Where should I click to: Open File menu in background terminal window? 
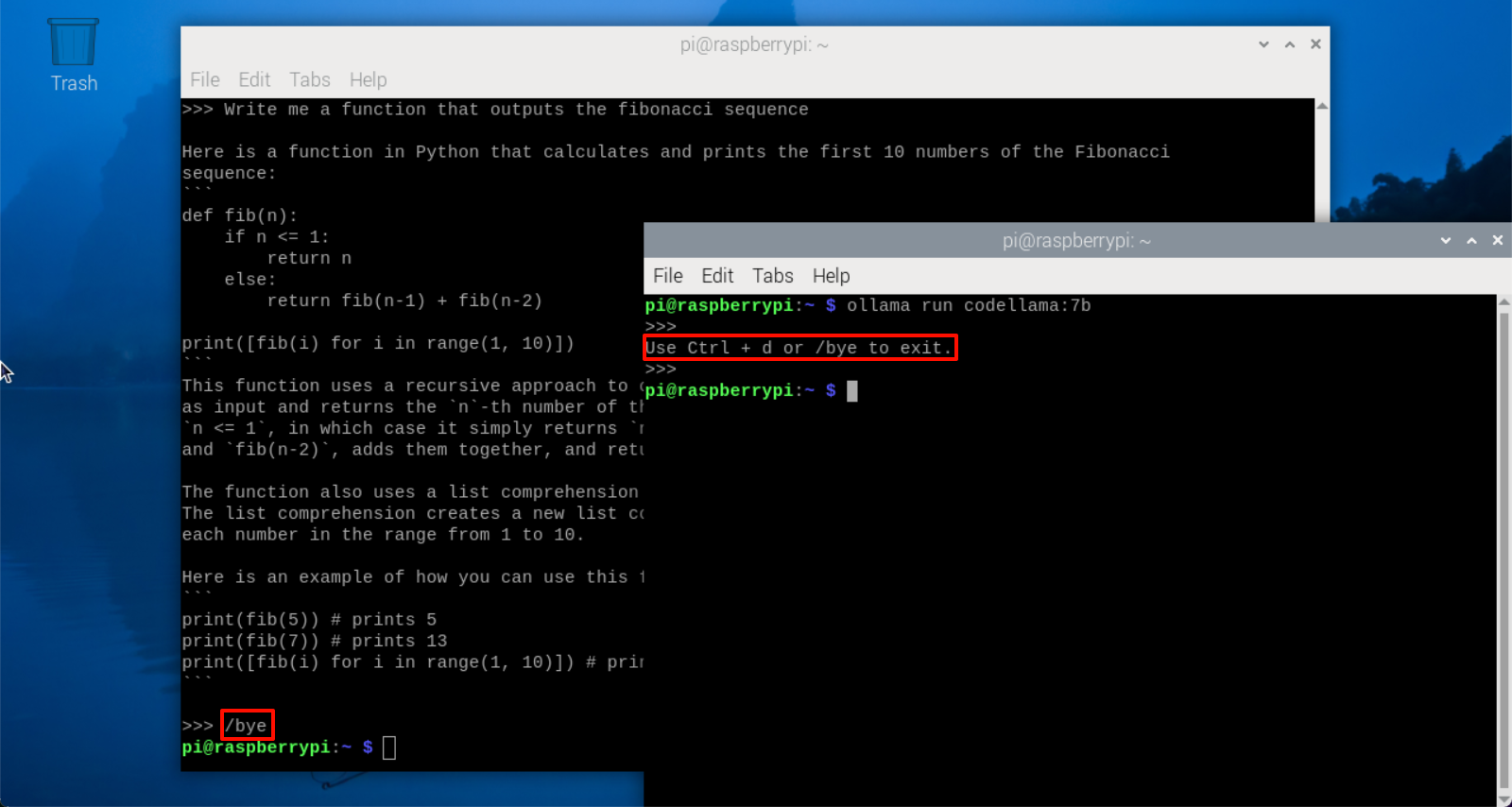204,80
